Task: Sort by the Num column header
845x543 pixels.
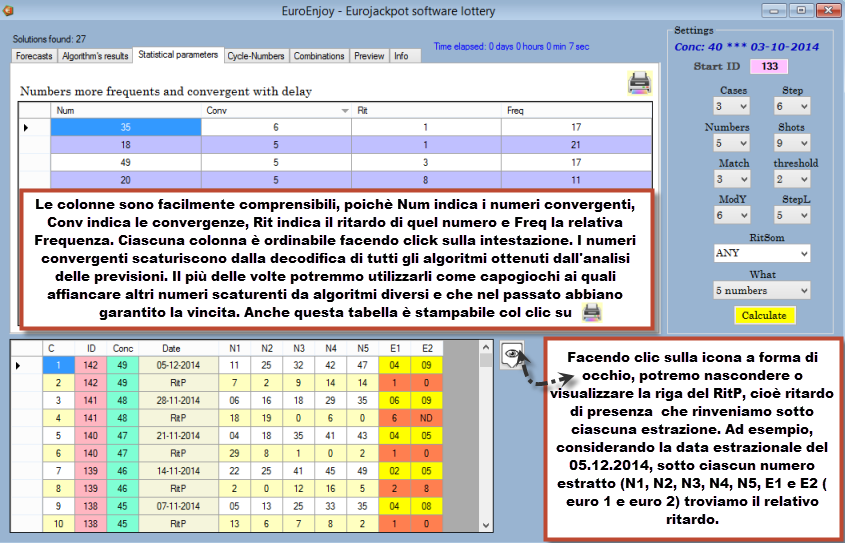Action: point(126,110)
